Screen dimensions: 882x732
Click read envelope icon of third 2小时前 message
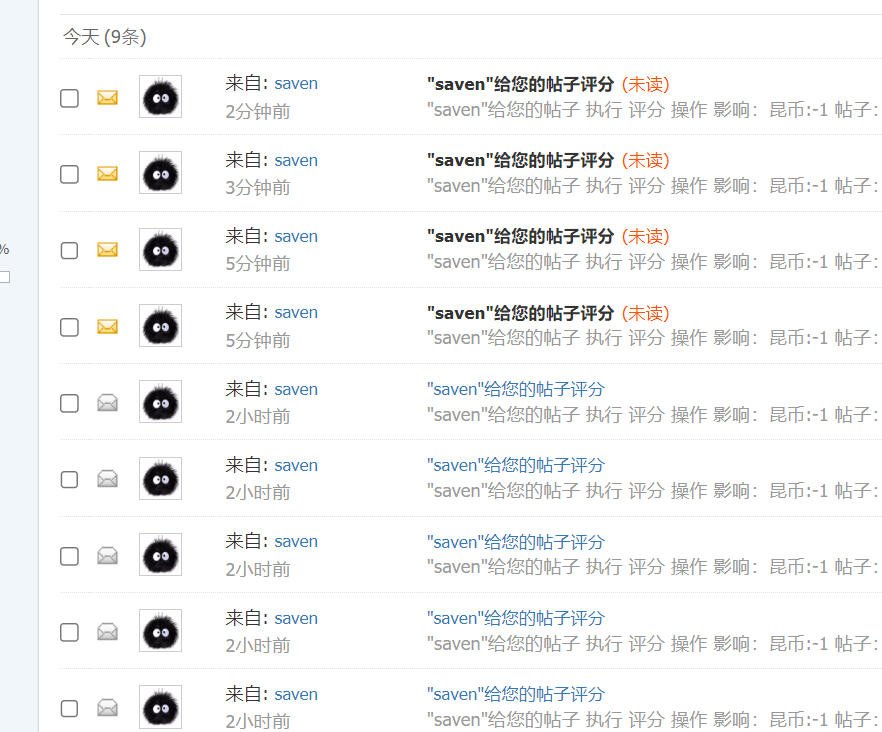click(107, 556)
